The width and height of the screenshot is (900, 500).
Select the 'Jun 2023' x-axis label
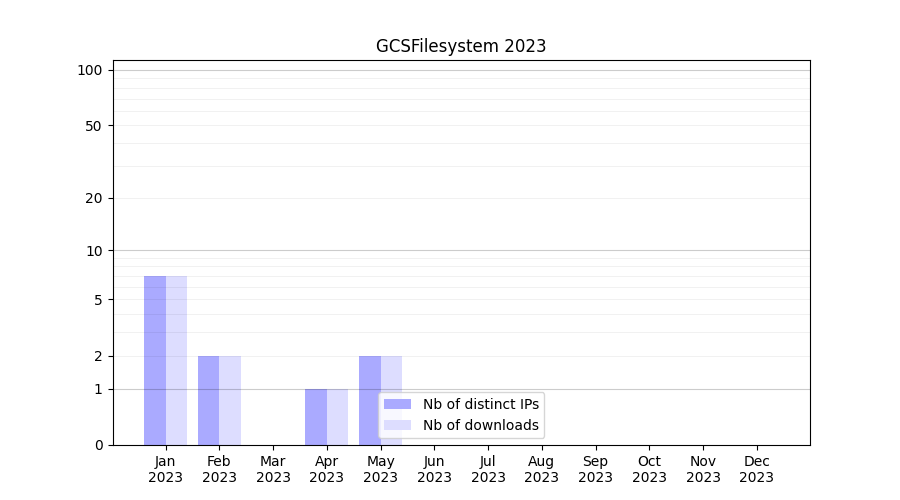point(434,469)
